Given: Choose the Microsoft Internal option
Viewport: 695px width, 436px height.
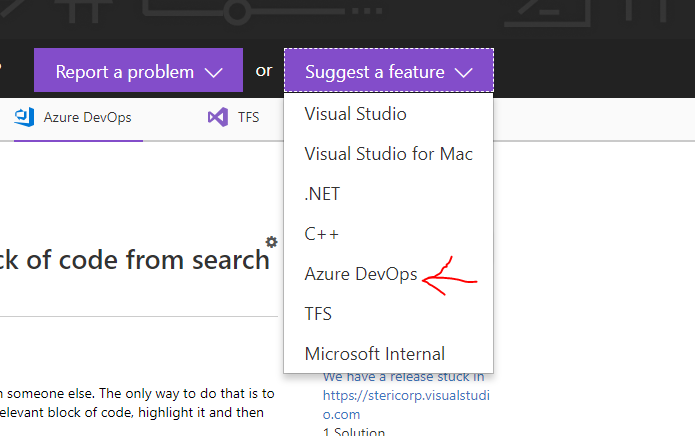Looking at the screenshot, I should click(374, 354).
